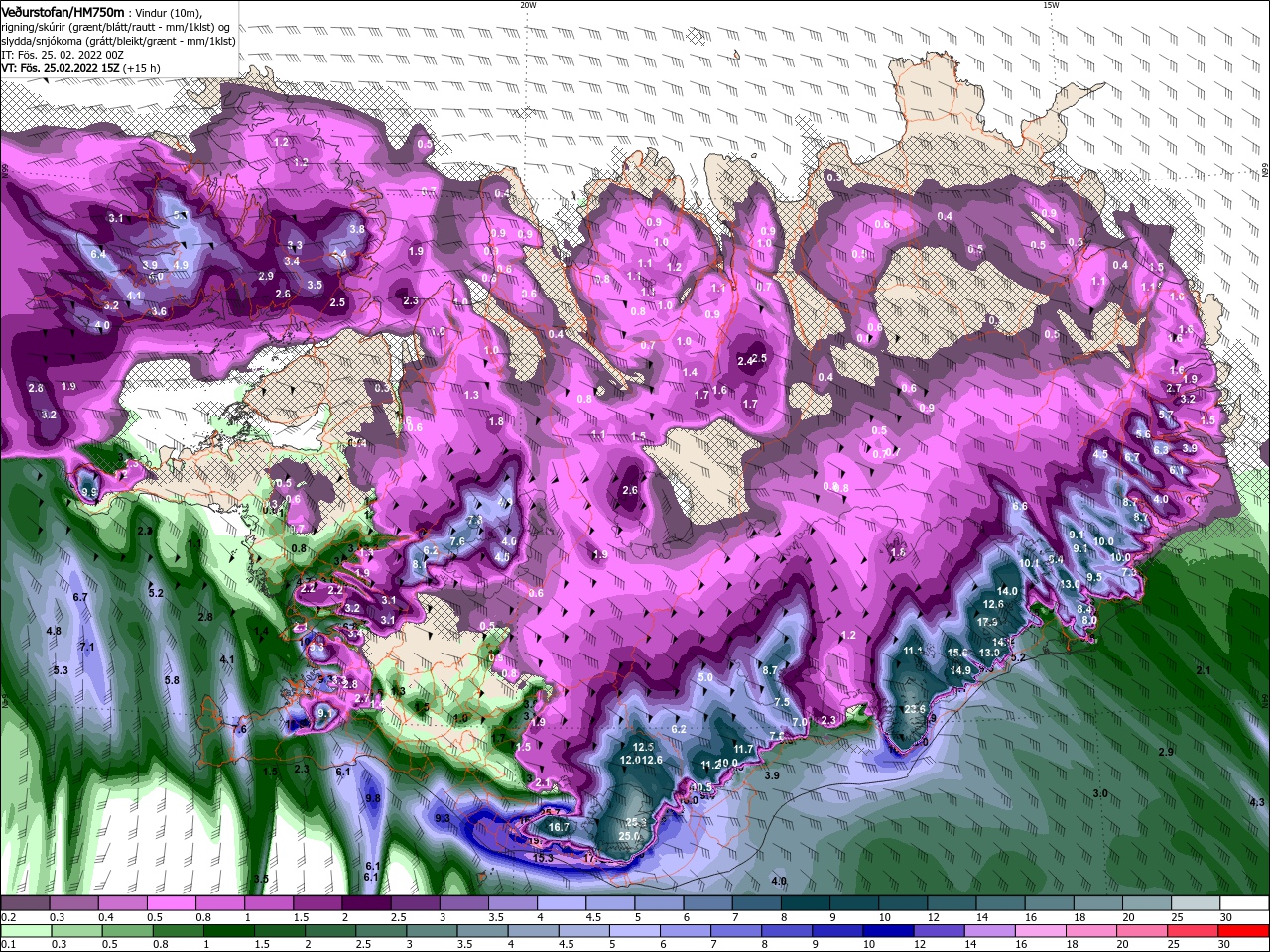Image resolution: width=1270 pixels, height=952 pixels.
Task: Click the 4.3 rain value over the eastern sea
Action: (1257, 802)
